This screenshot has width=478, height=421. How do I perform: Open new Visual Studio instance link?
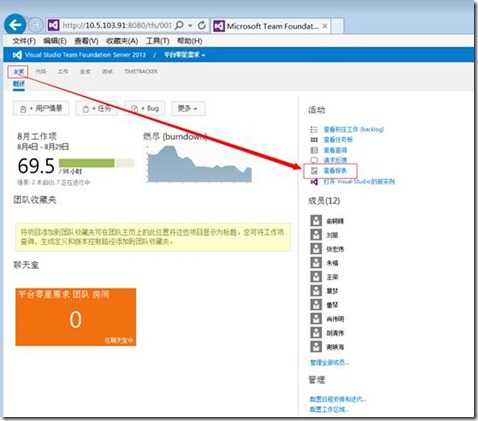coord(359,182)
